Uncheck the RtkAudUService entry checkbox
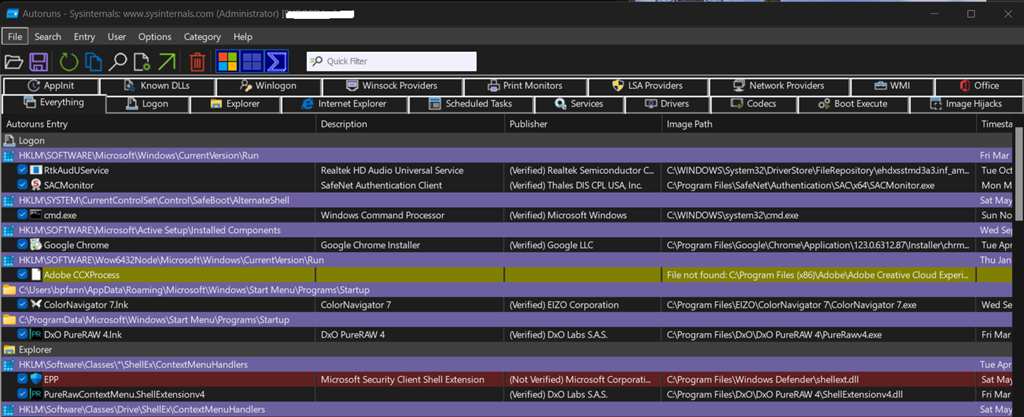Image resolution: width=1024 pixels, height=417 pixels. point(23,171)
